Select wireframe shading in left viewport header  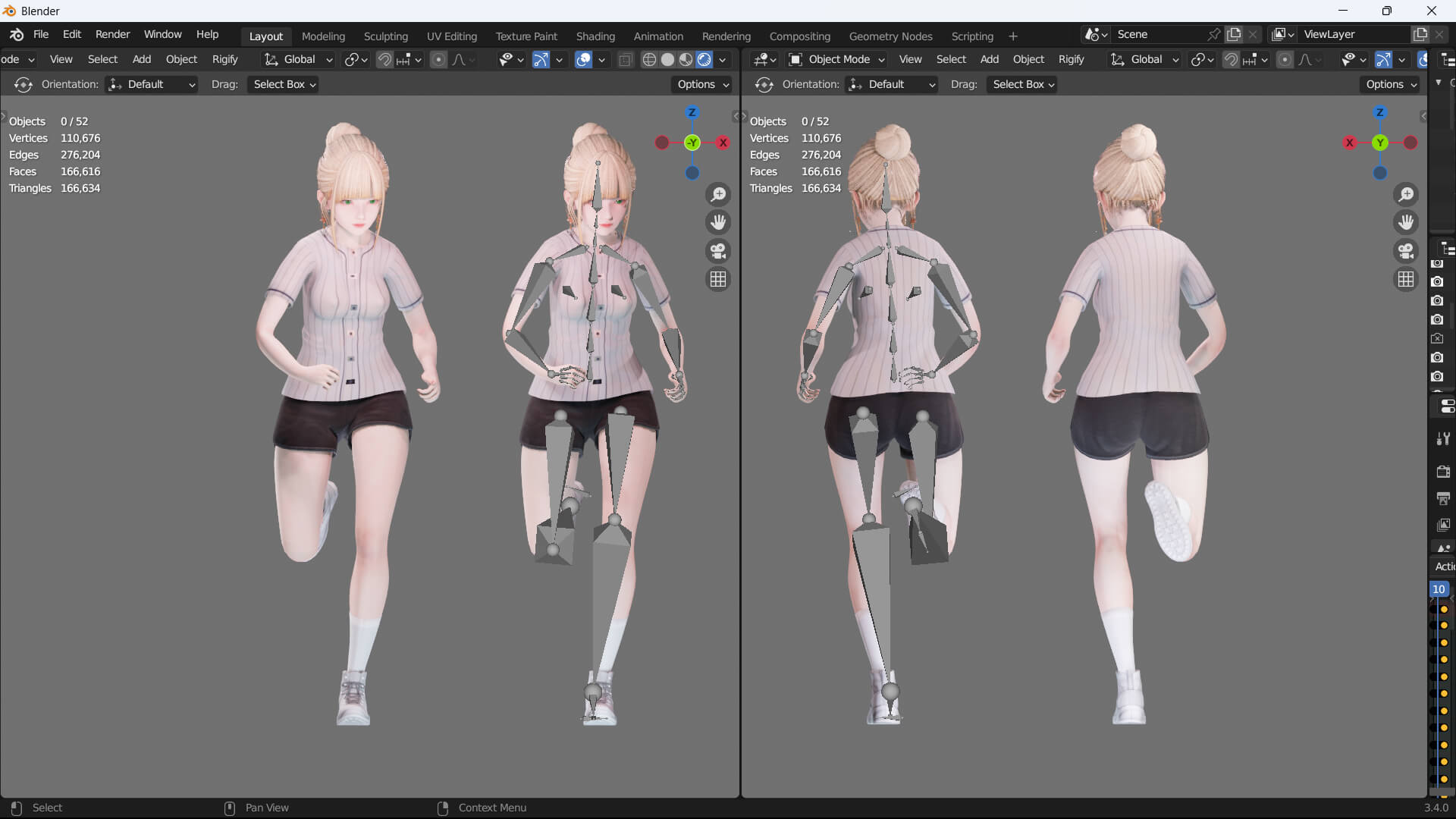tap(649, 59)
